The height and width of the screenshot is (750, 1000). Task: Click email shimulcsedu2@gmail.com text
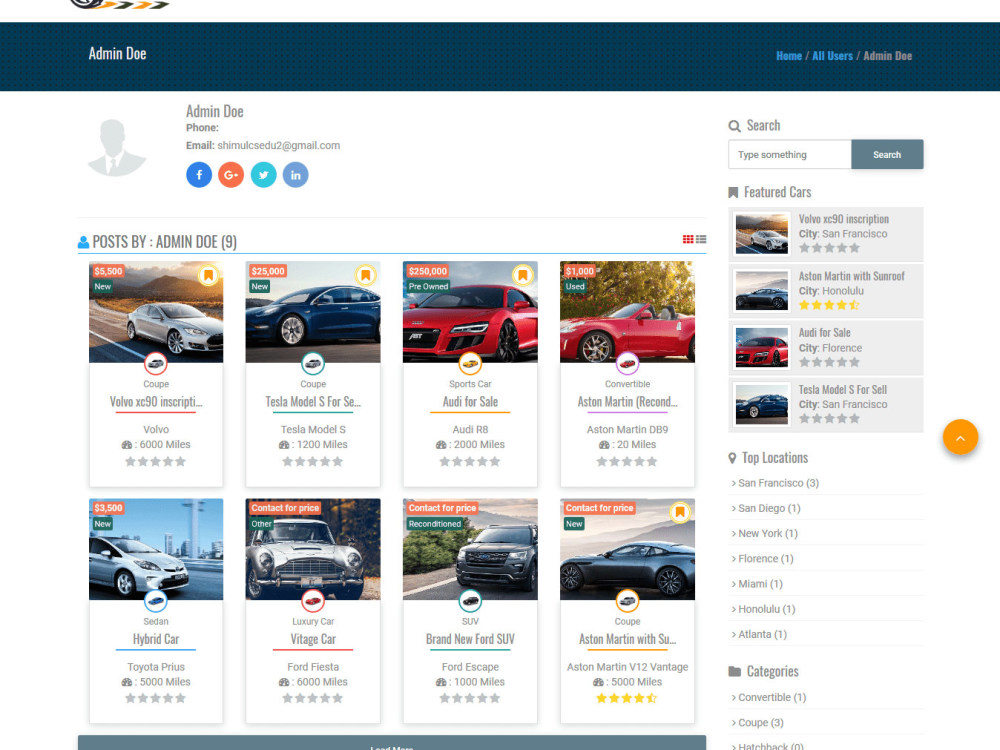[x=279, y=145]
